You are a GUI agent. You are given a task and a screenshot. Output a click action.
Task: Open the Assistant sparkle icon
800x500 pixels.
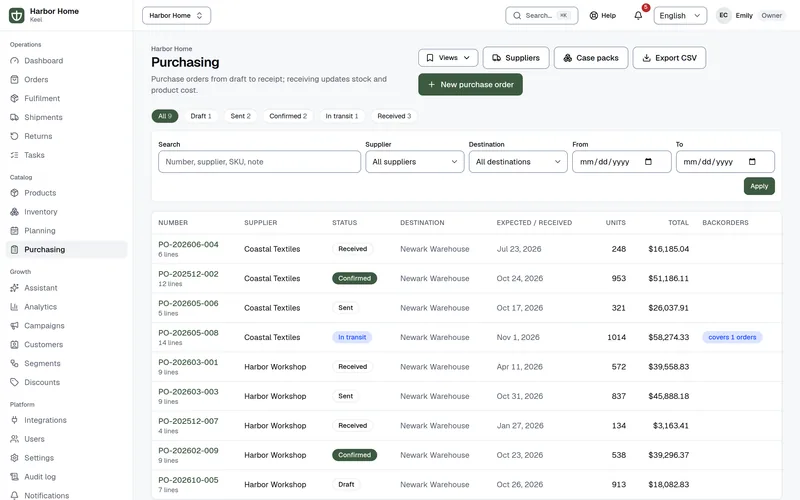click(14, 288)
